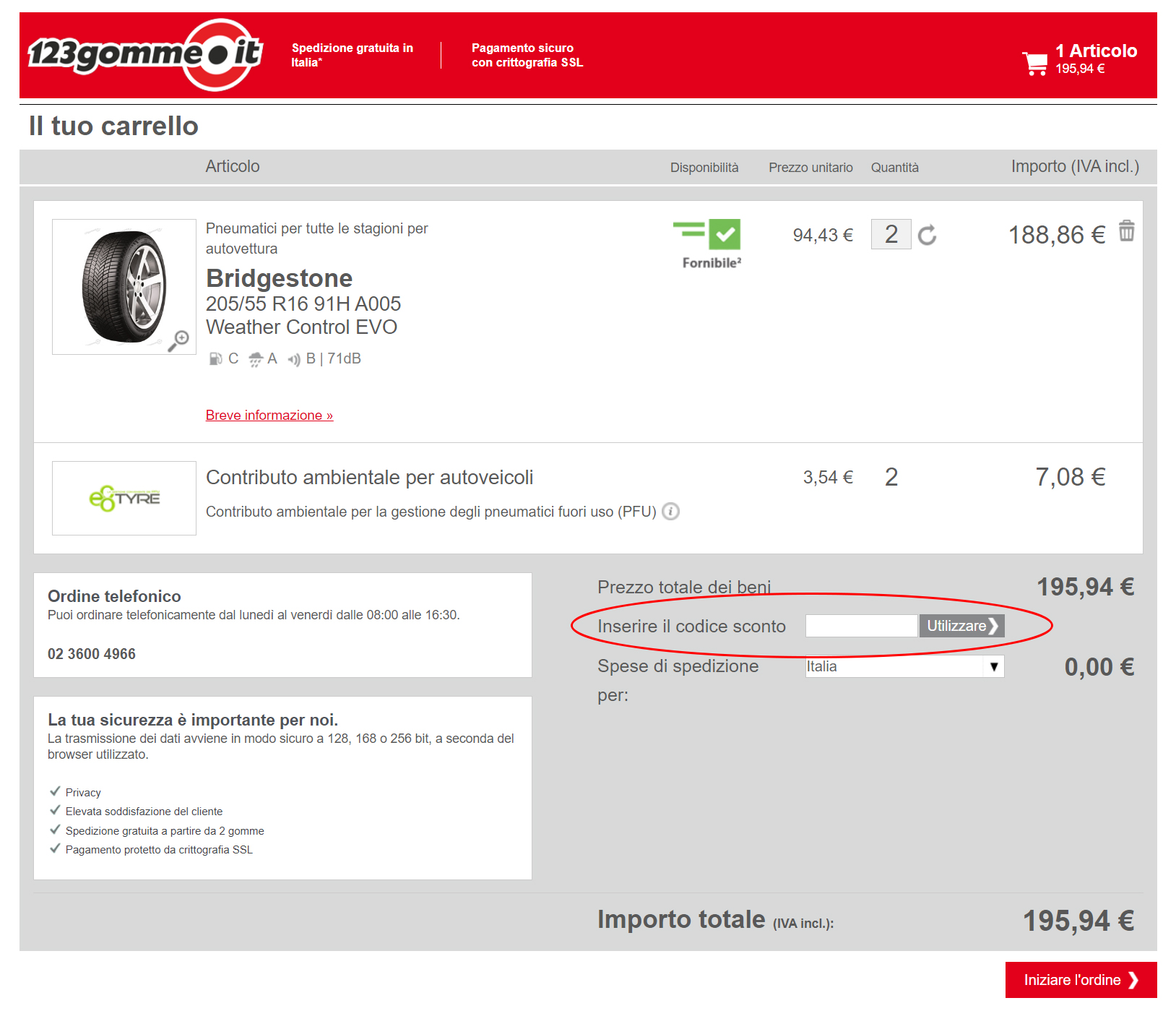1176x1011 pixels.
Task: Click the ecoTyre logo
Action: click(x=124, y=498)
